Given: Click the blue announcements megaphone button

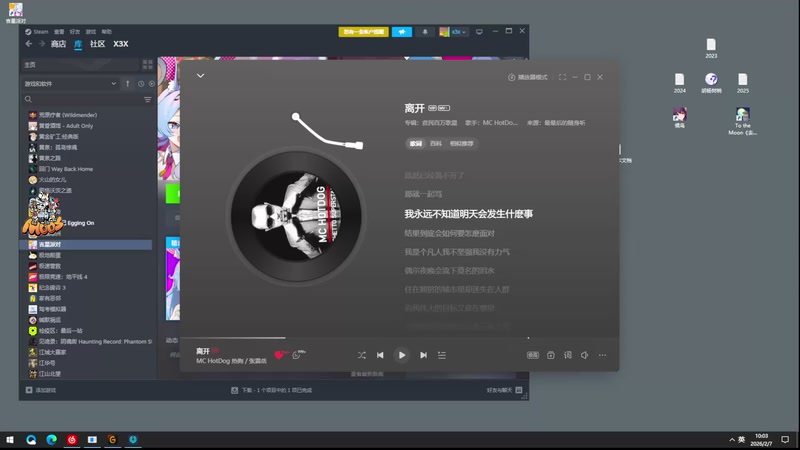Looking at the screenshot, I should [402, 32].
